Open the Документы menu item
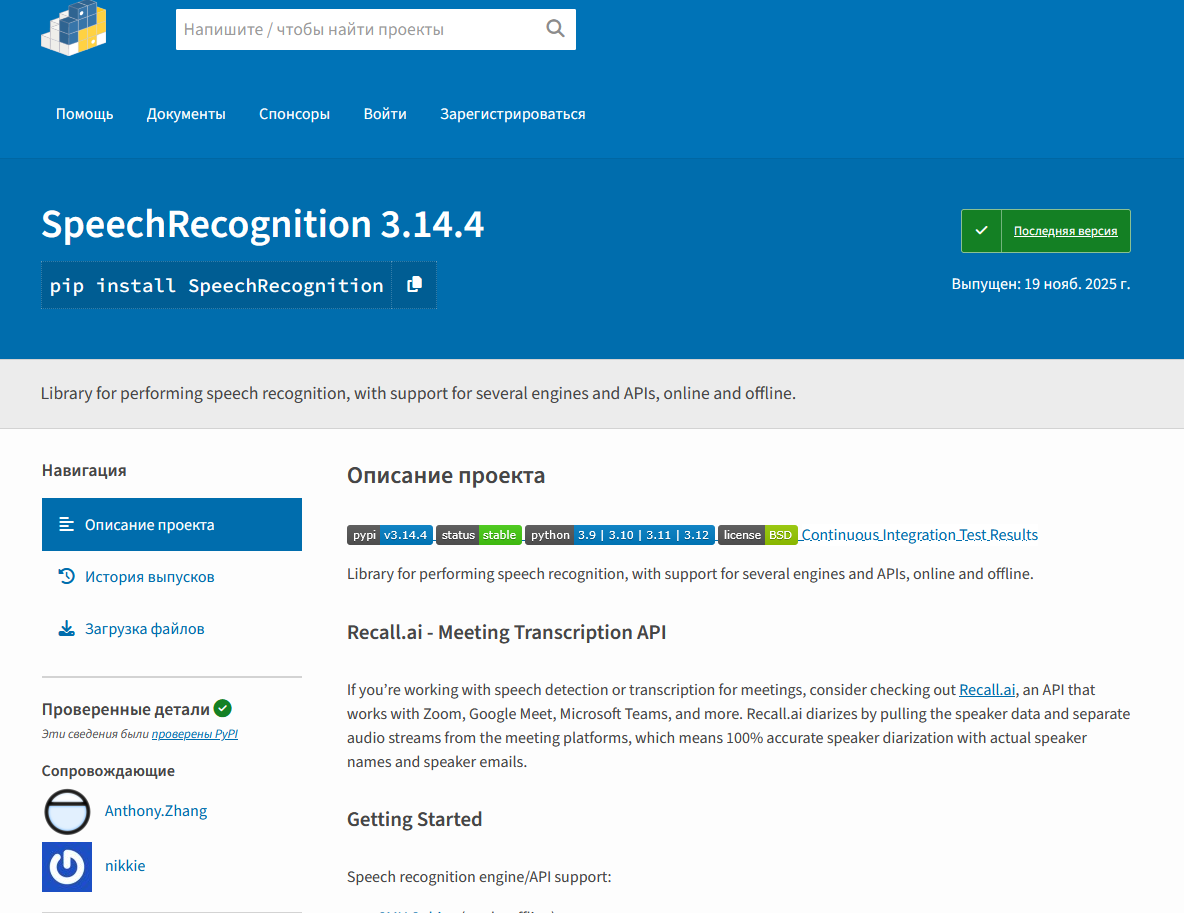 click(186, 114)
